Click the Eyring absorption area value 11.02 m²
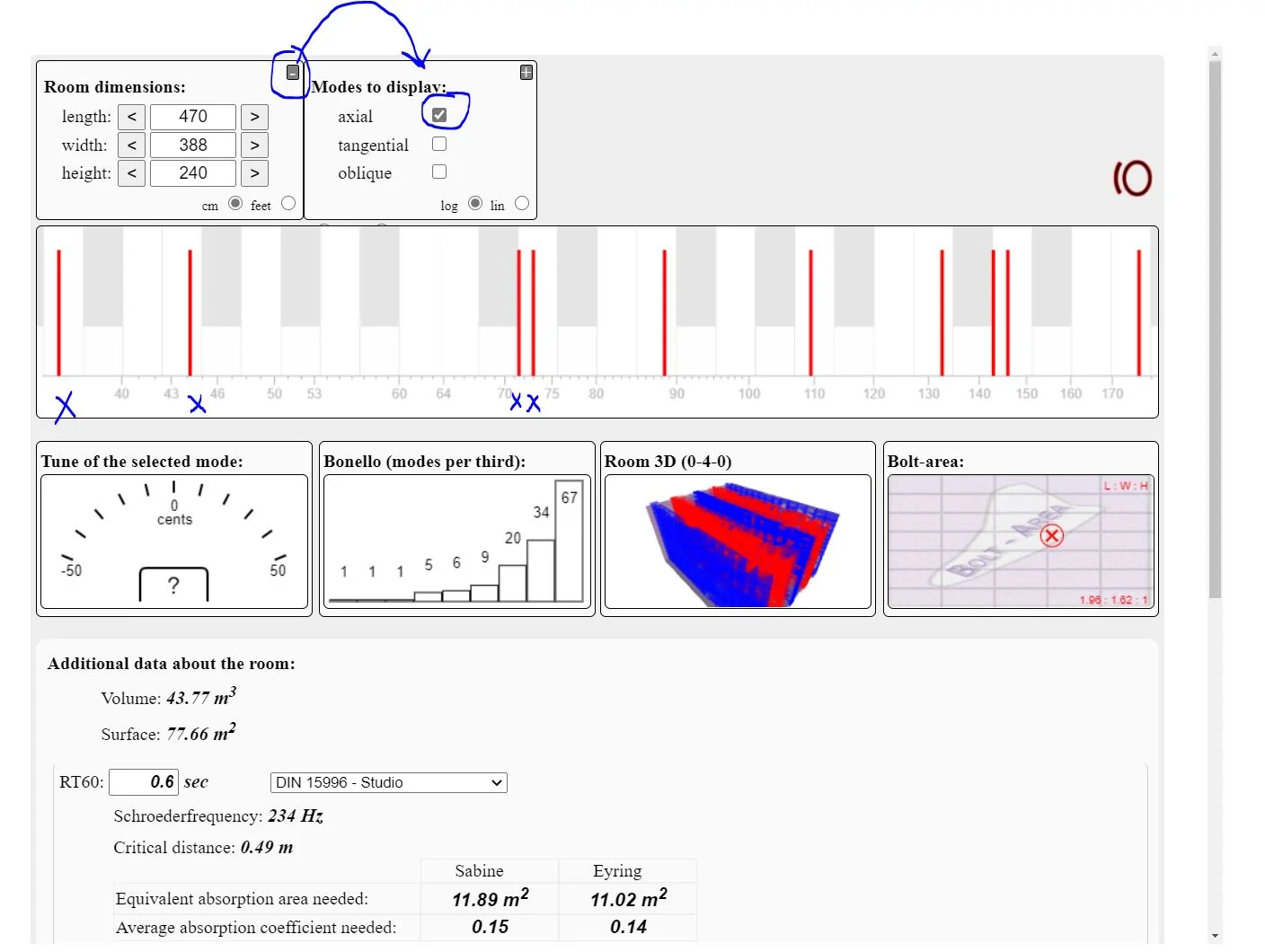The image size is (1265, 952). [629, 899]
